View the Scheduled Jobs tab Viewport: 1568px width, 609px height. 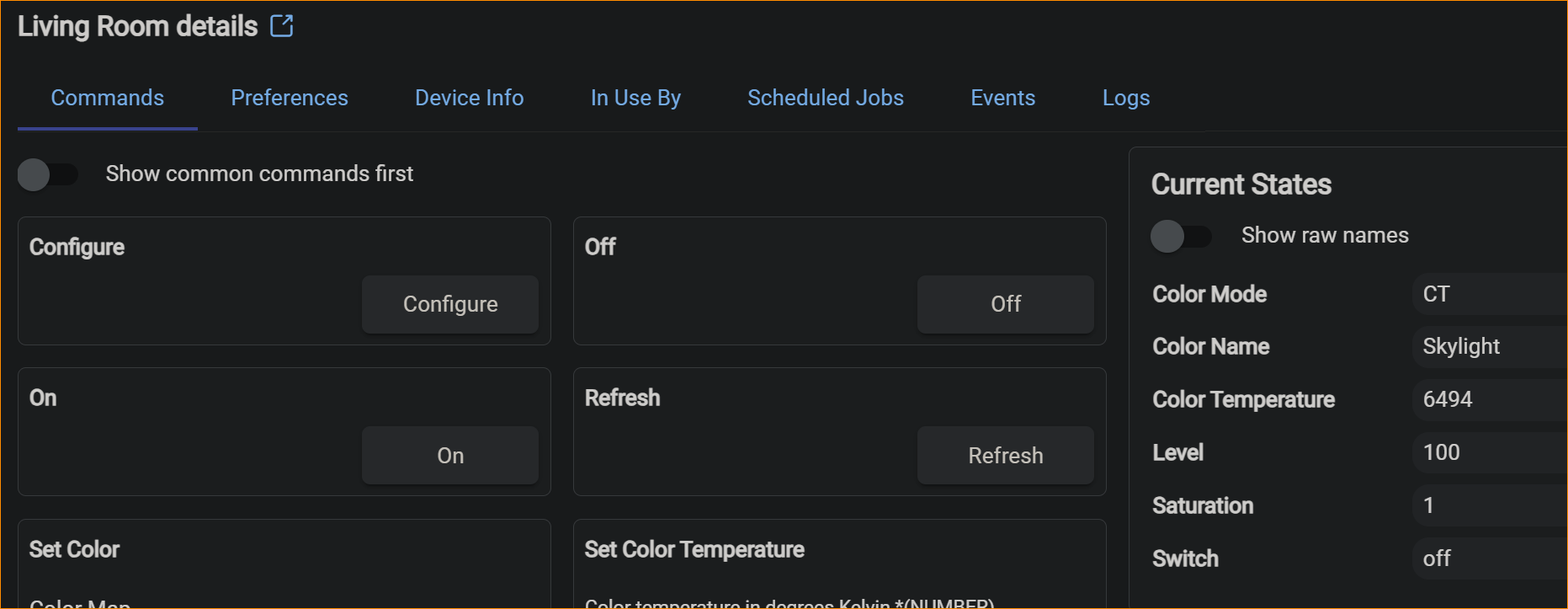[x=825, y=99]
